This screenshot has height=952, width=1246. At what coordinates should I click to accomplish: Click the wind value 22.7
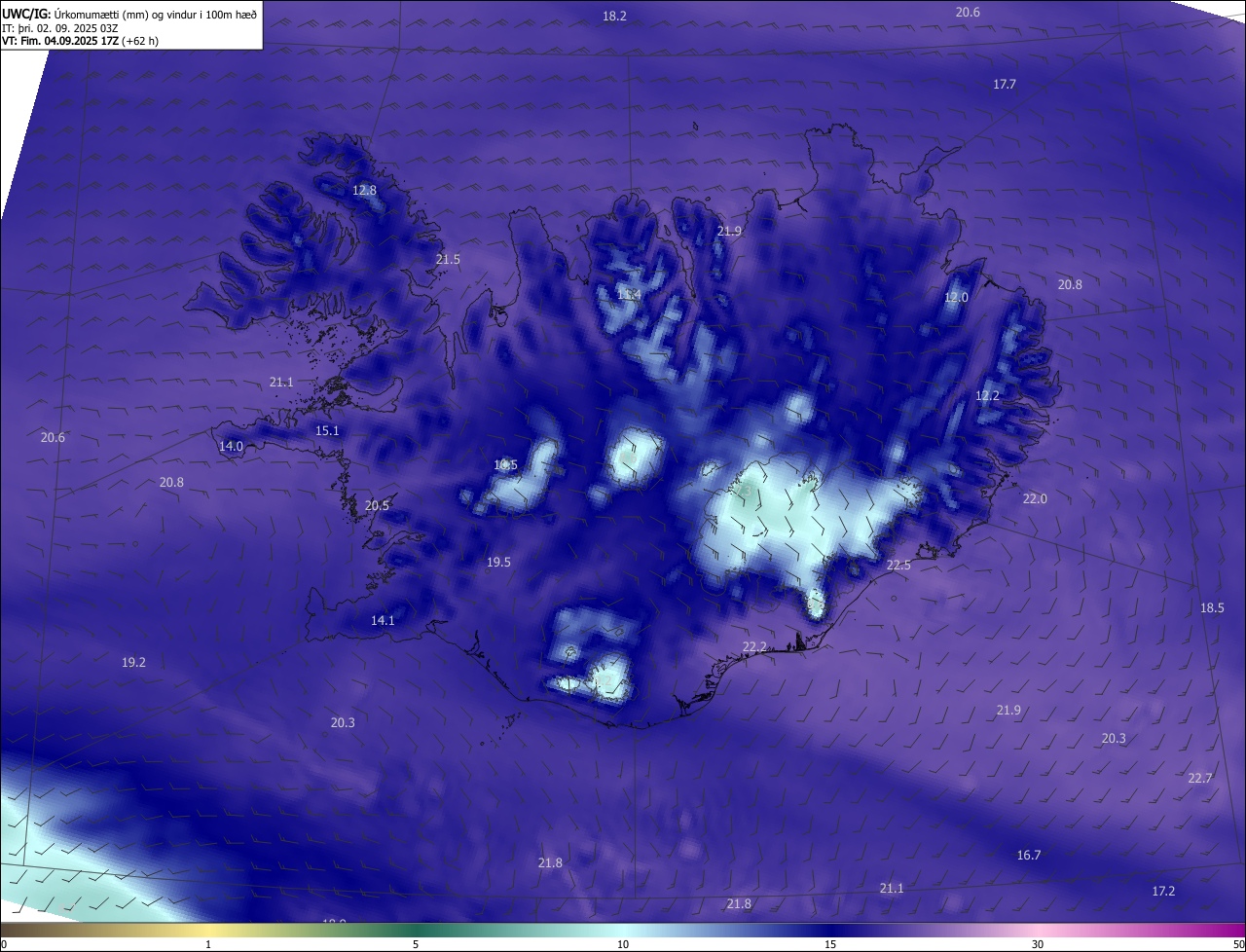(x=1200, y=778)
